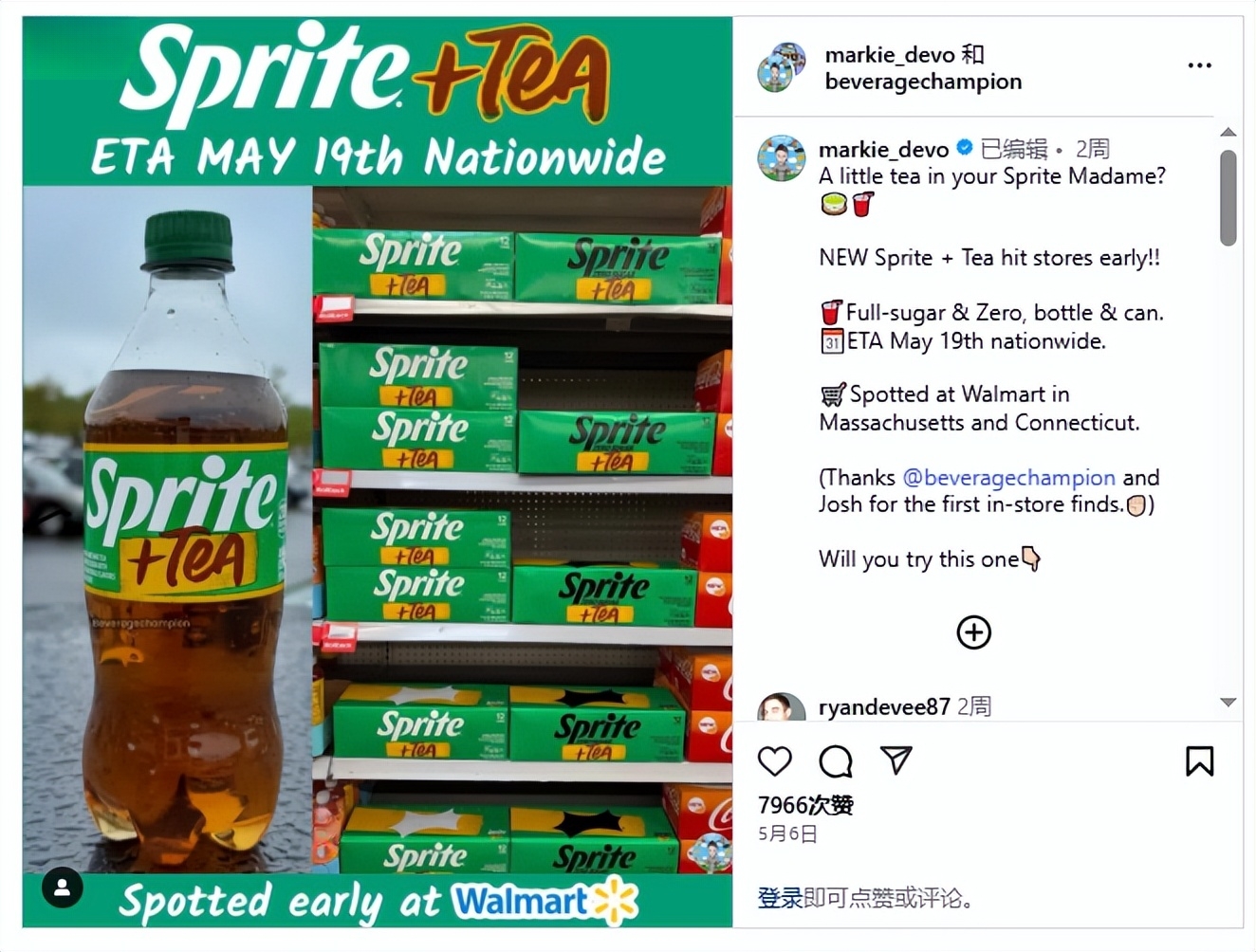Click markie_devo avatar beside the caption
The image size is (1256, 952).
pyautogui.click(x=782, y=157)
